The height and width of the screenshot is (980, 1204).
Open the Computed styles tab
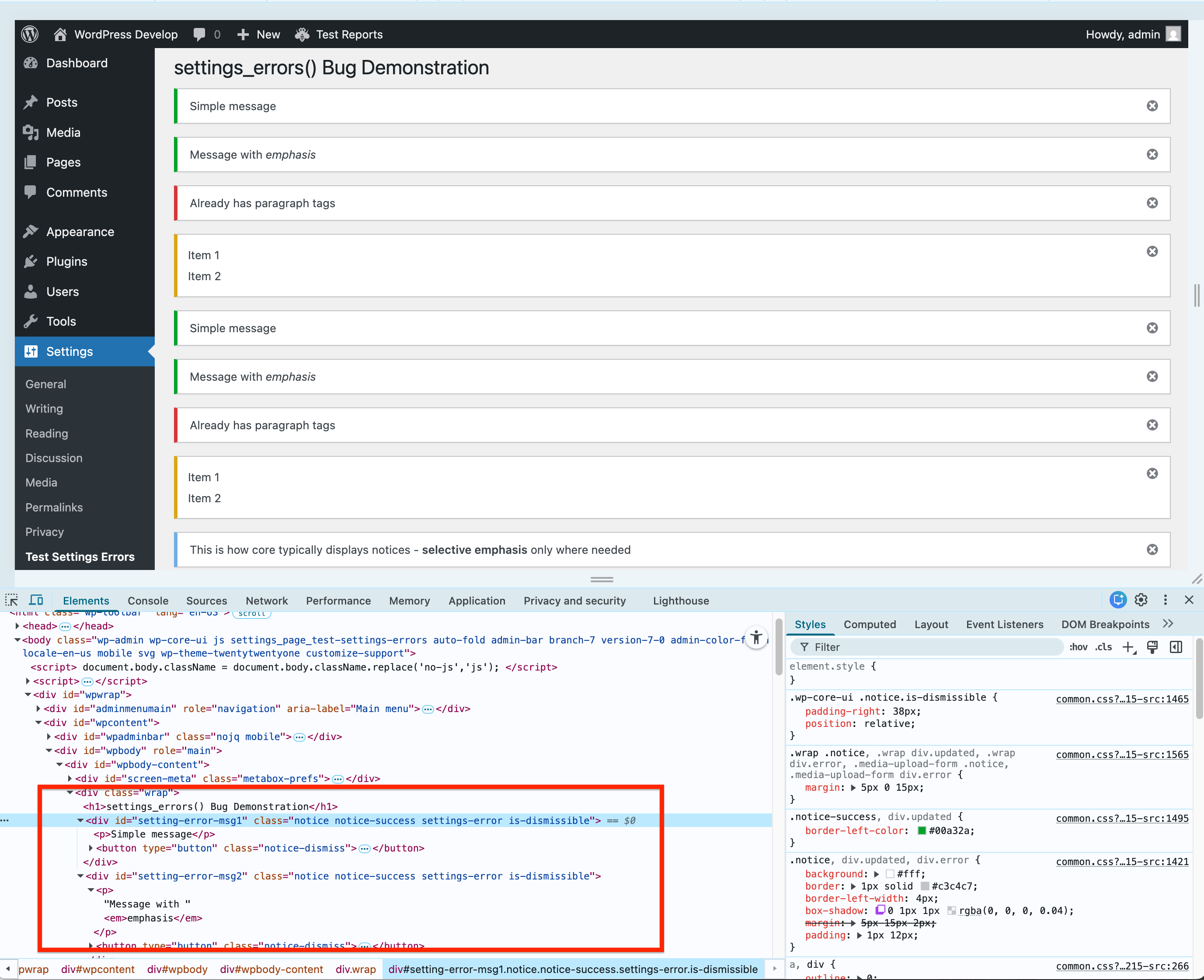coord(869,624)
